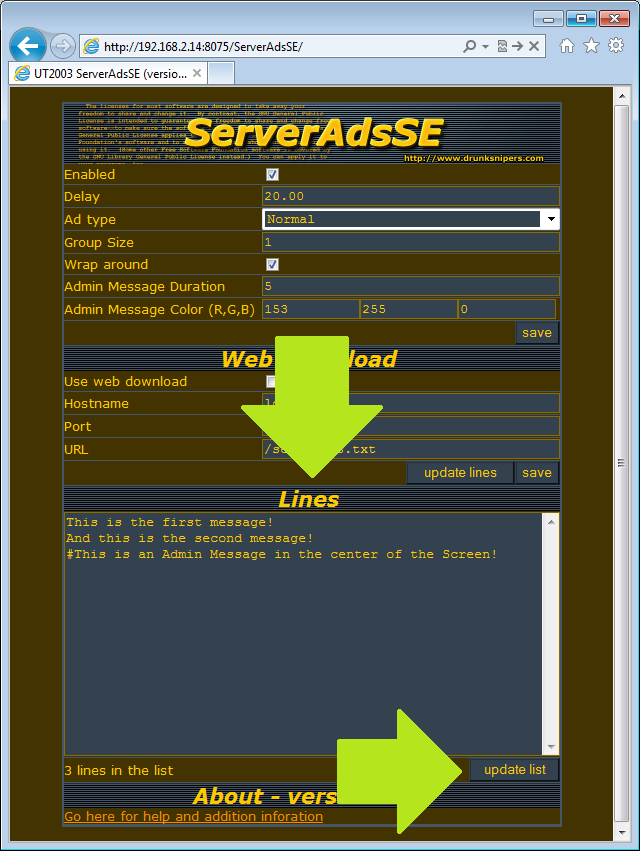The height and width of the screenshot is (851, 640).
Task: Click the compatibility view icon
Action: [502, 46]
